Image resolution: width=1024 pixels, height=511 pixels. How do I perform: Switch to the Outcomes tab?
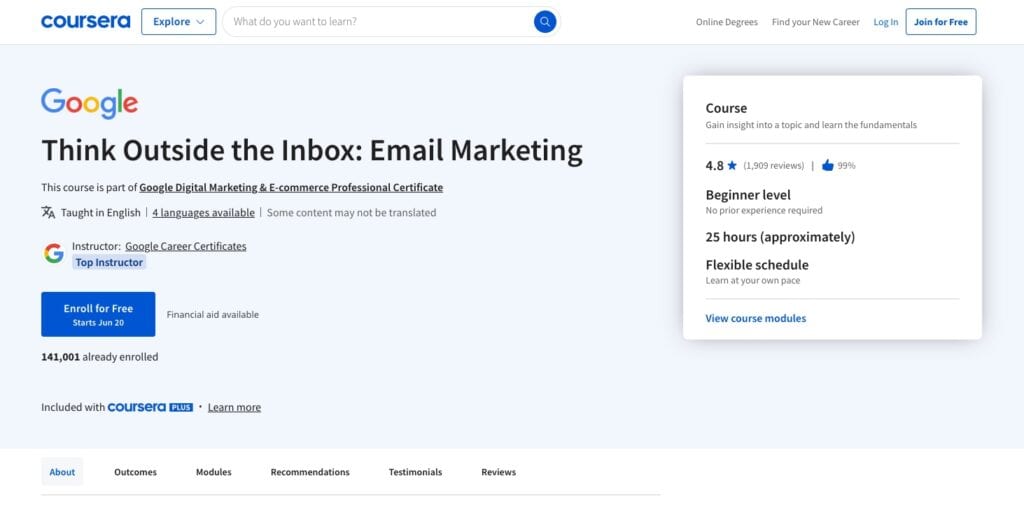tap(135, 472)
